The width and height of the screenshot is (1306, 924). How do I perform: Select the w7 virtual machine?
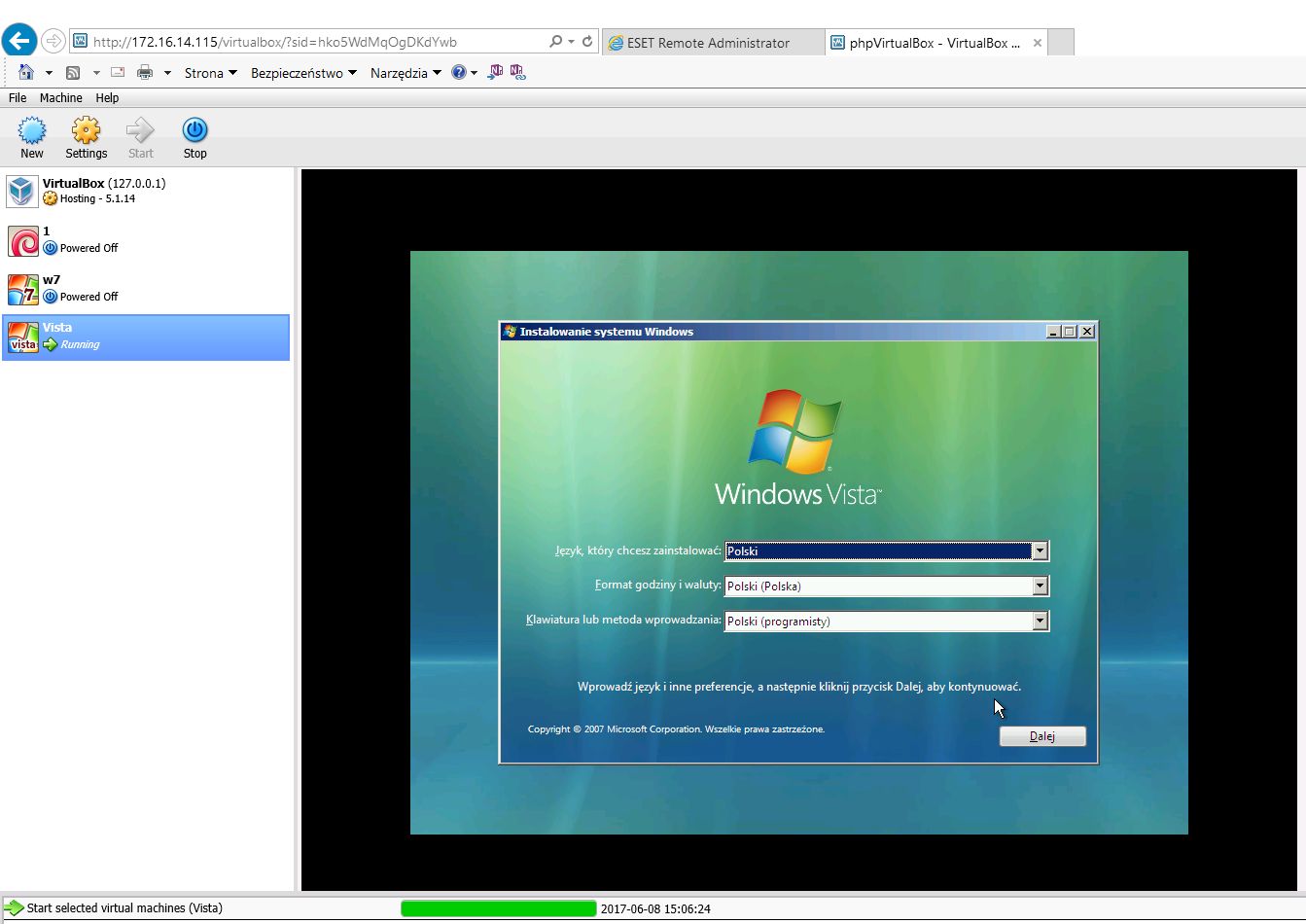click(x=146, y=289)
